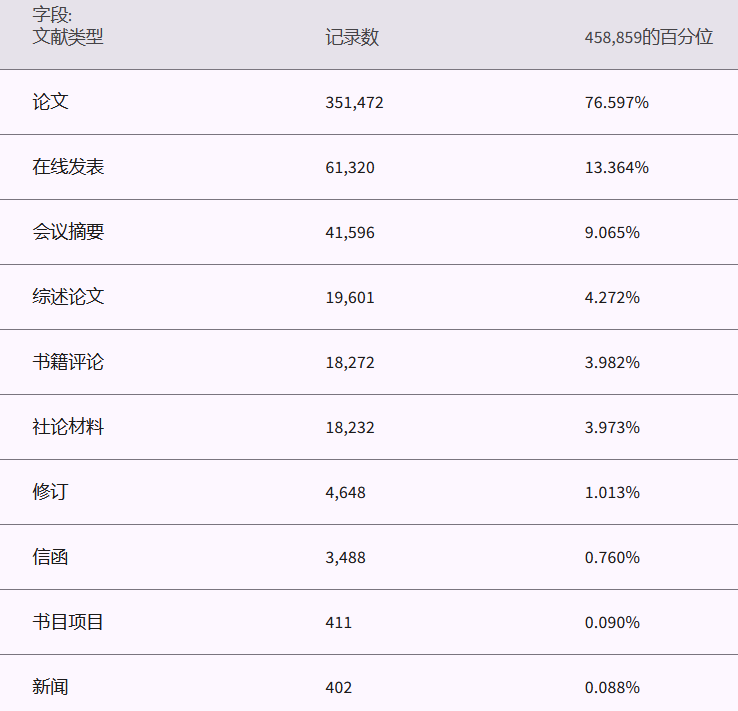Click the 4.272% percentage cell

point(612,297)
